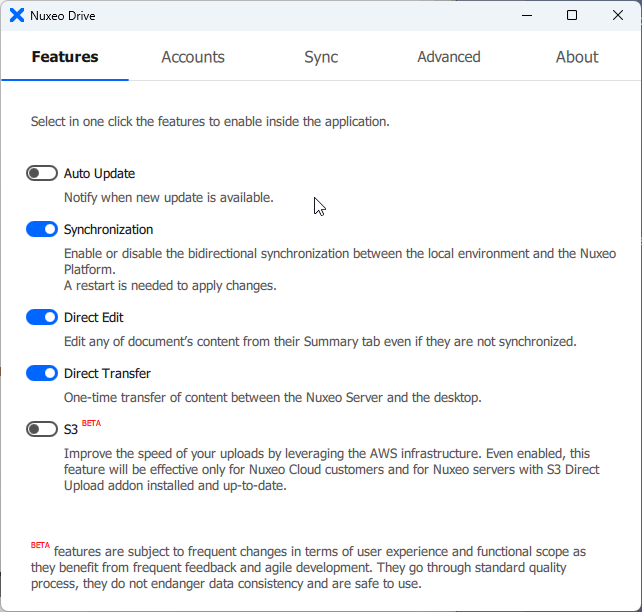Click the 'One-time transfer of content' description
642x612 pixels.
pyautogui.click(x=273, y=397)
